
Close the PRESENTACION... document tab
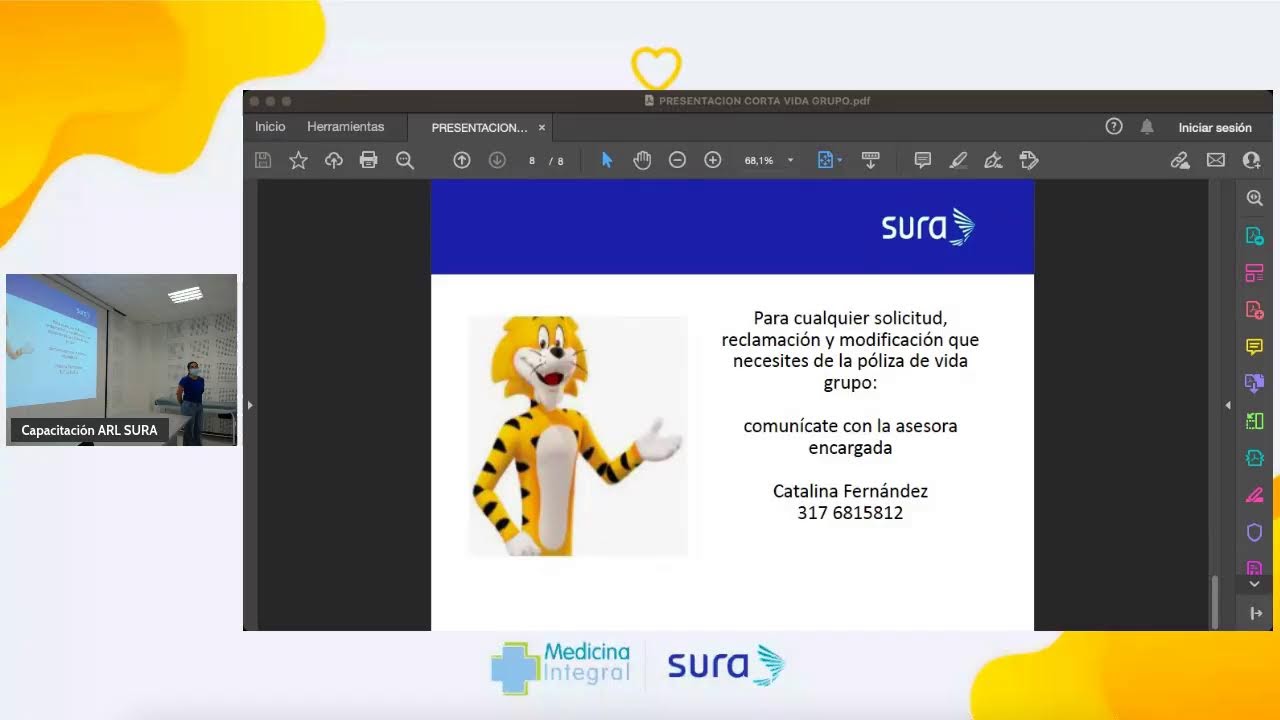tap(542, 128)
